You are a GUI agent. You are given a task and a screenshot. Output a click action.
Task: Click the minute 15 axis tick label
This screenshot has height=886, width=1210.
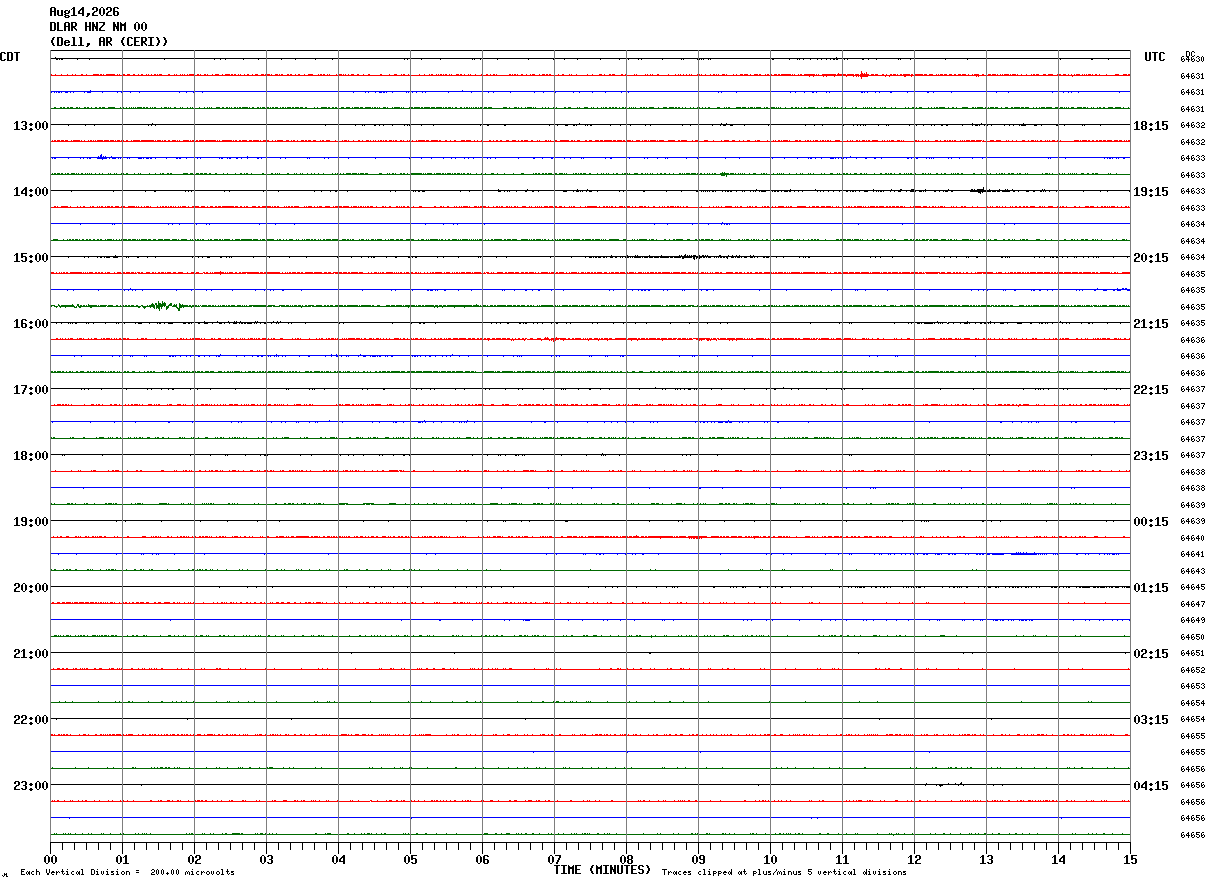[1130, 859]
